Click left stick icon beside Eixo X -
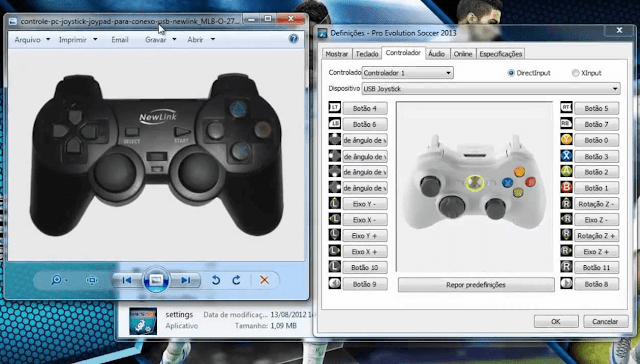 [x=335, y=219]
